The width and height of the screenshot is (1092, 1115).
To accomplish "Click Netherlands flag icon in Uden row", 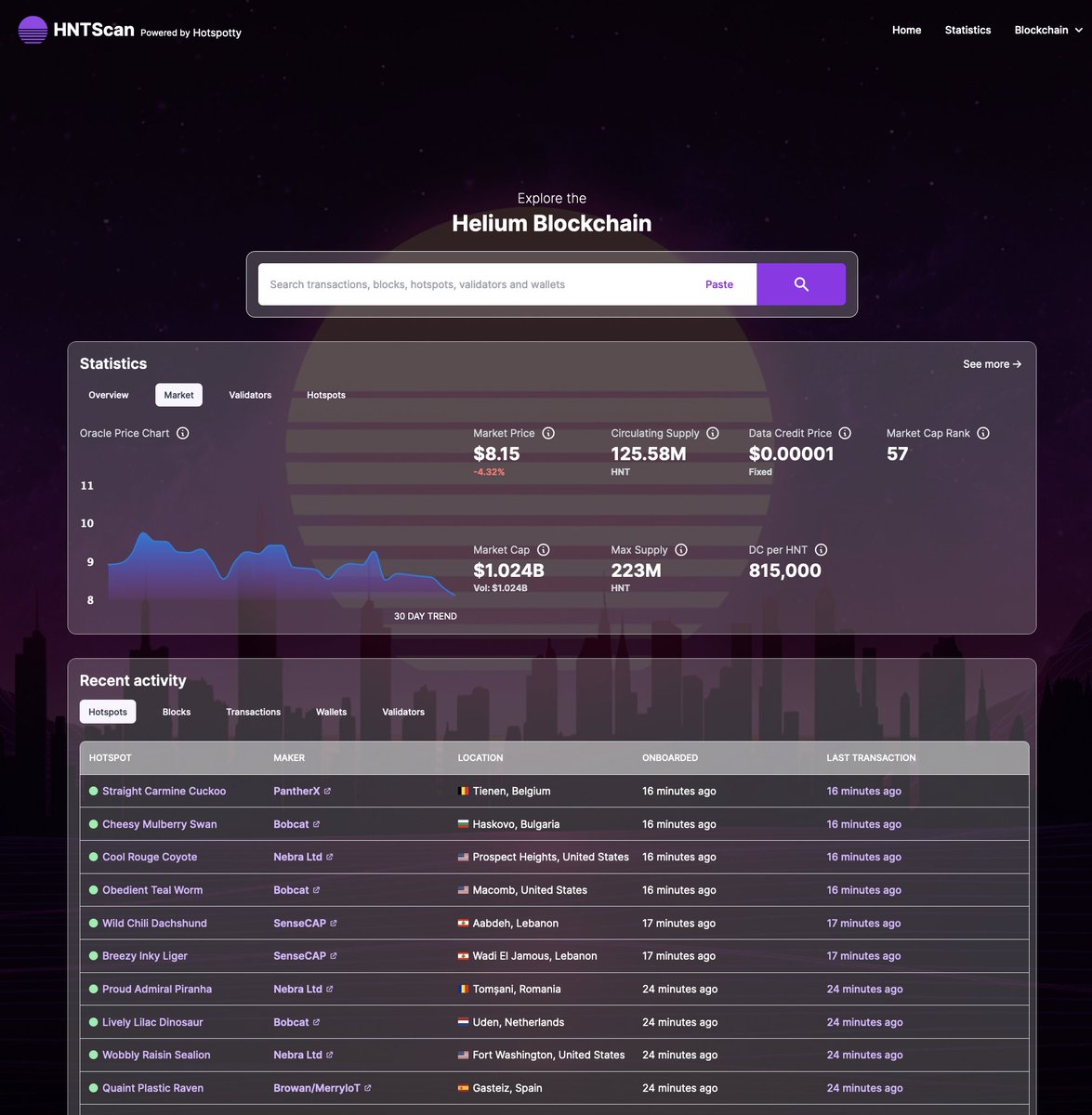I will (x=464, y=1022).
